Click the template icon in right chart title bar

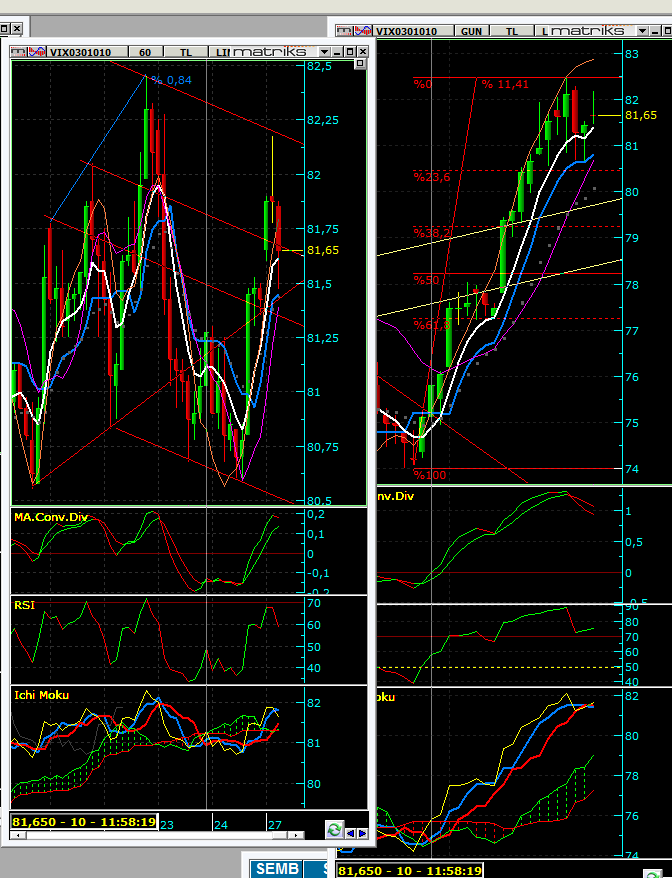pyautogui.click(x=344, y=31)
